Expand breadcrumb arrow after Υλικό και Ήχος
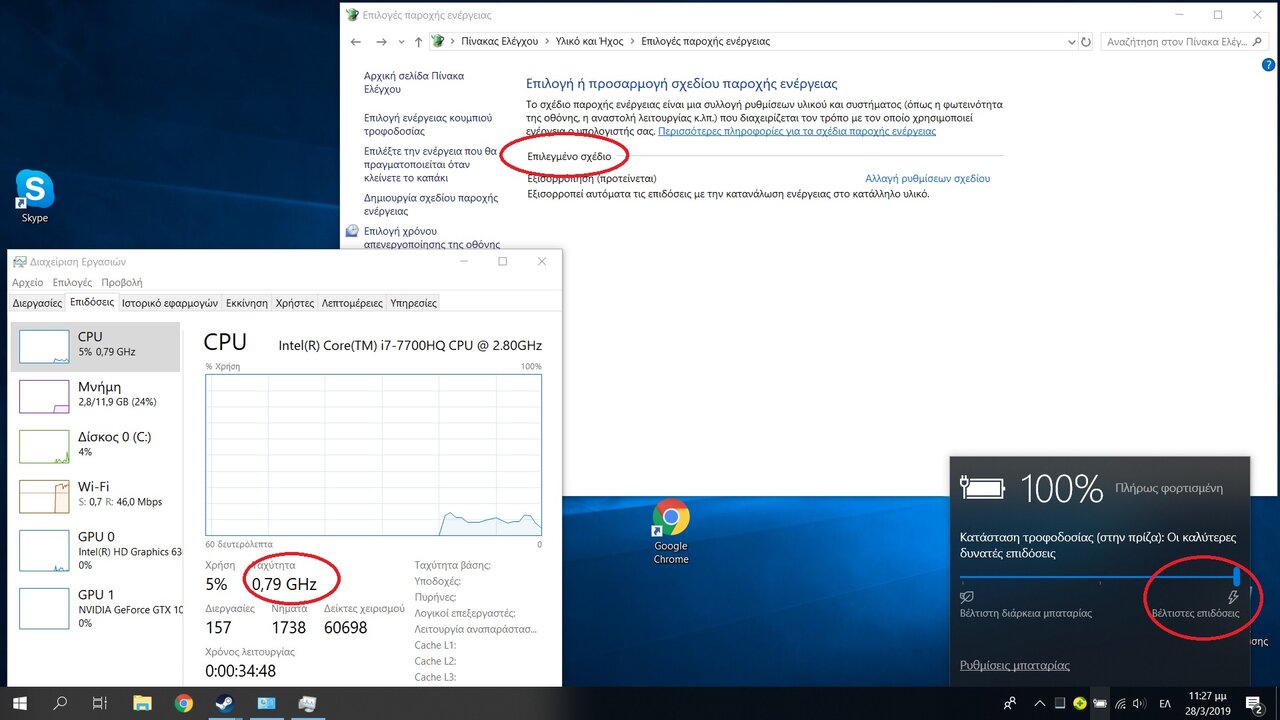1280x720 pixels. 632,42
